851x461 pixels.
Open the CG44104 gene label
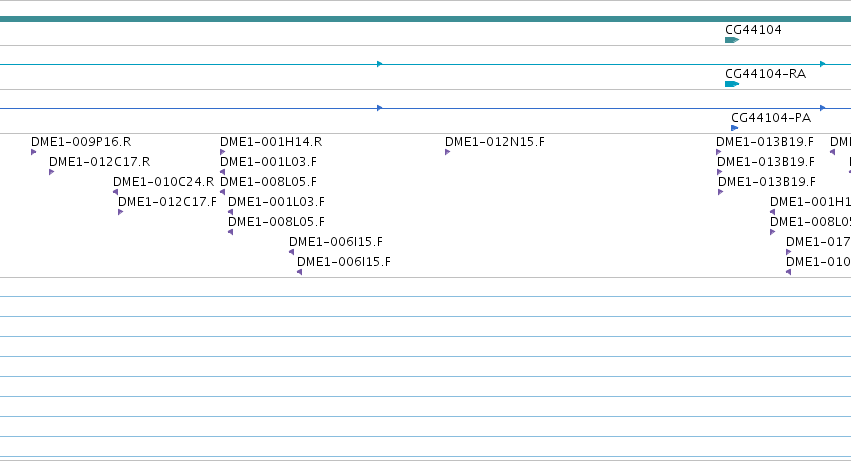753,30
